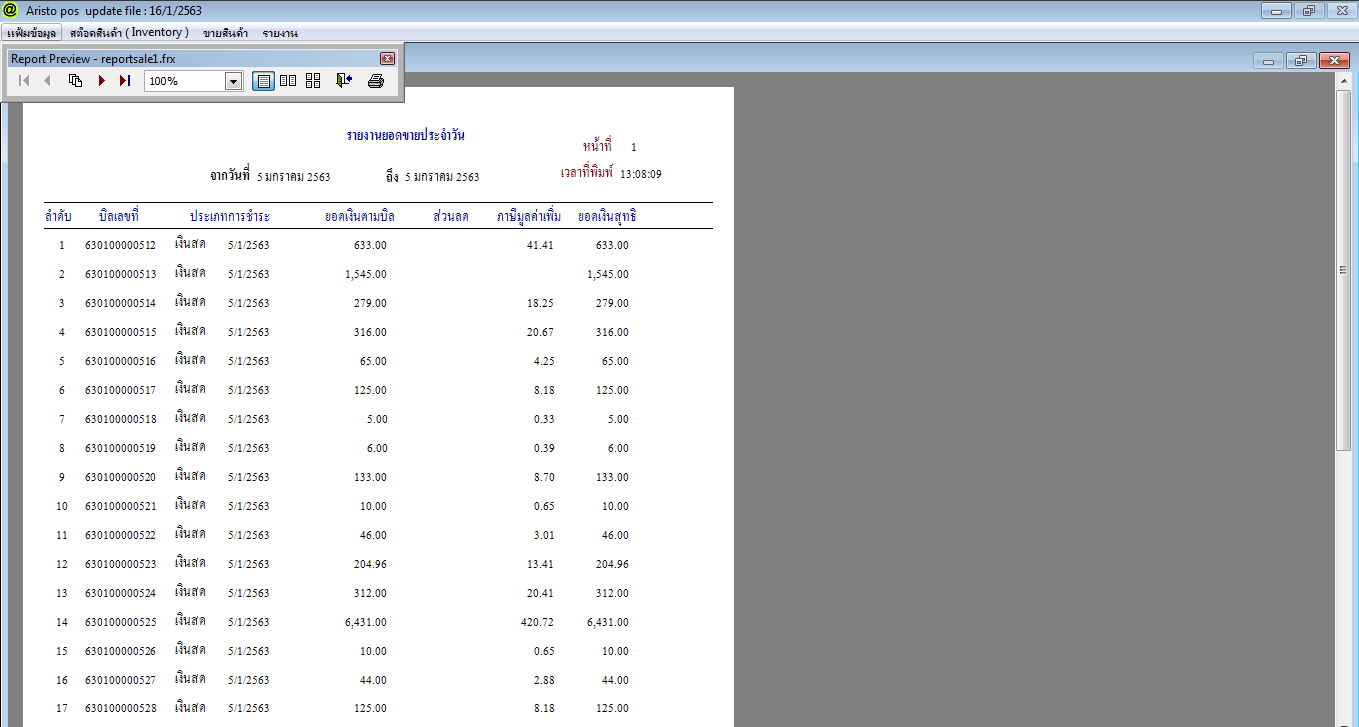Click bill number 630100000527
Screen dimensions: 1359x727
(x=121, y=680)
